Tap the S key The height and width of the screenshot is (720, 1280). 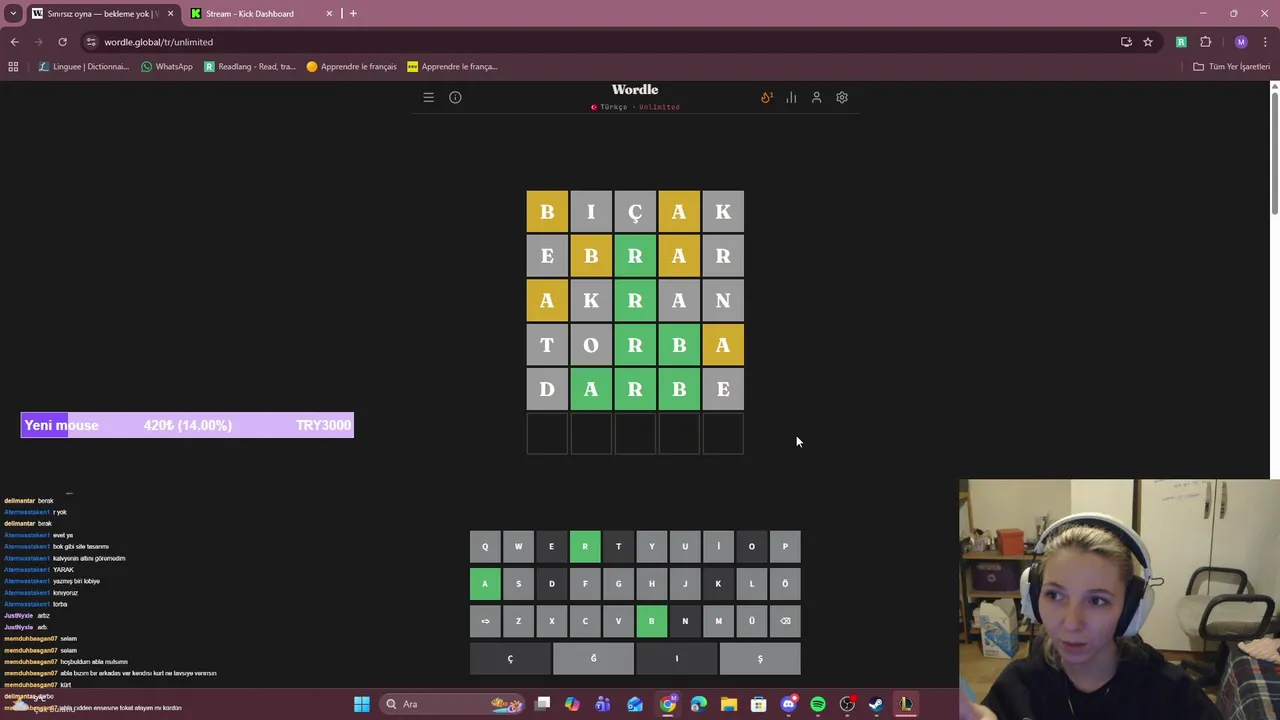518,584
